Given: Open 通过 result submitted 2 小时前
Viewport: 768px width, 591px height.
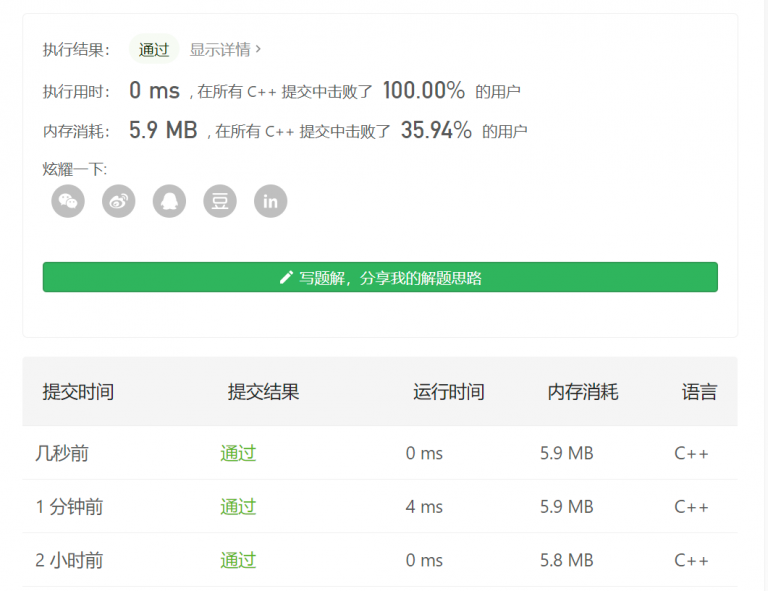Looking at the screenshot, I should coord(238,560).
